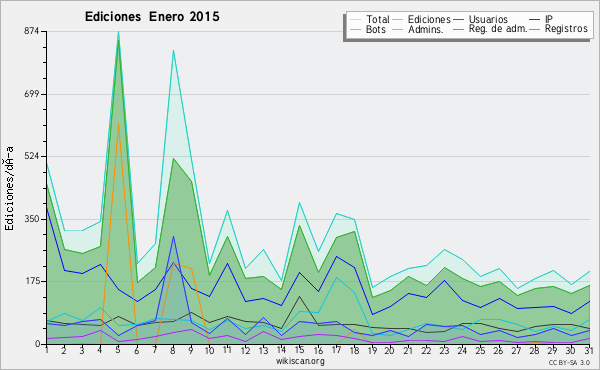Click the blue Usuarios legend line swatch
This screenshot has height=370, width=600.
point(458,20)
